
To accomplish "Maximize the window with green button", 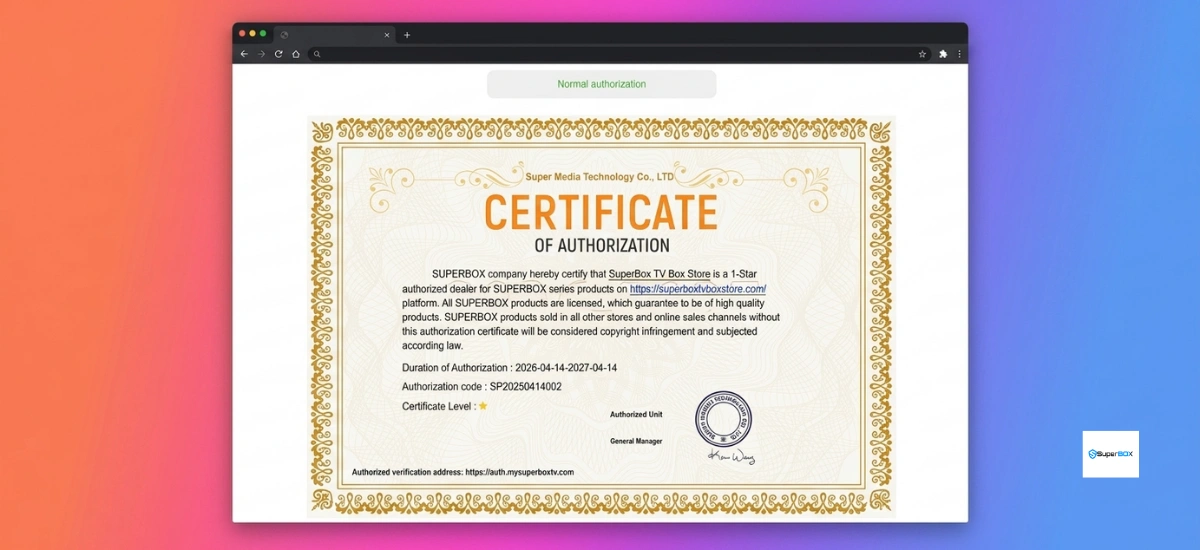I will [x=263, y=34].
